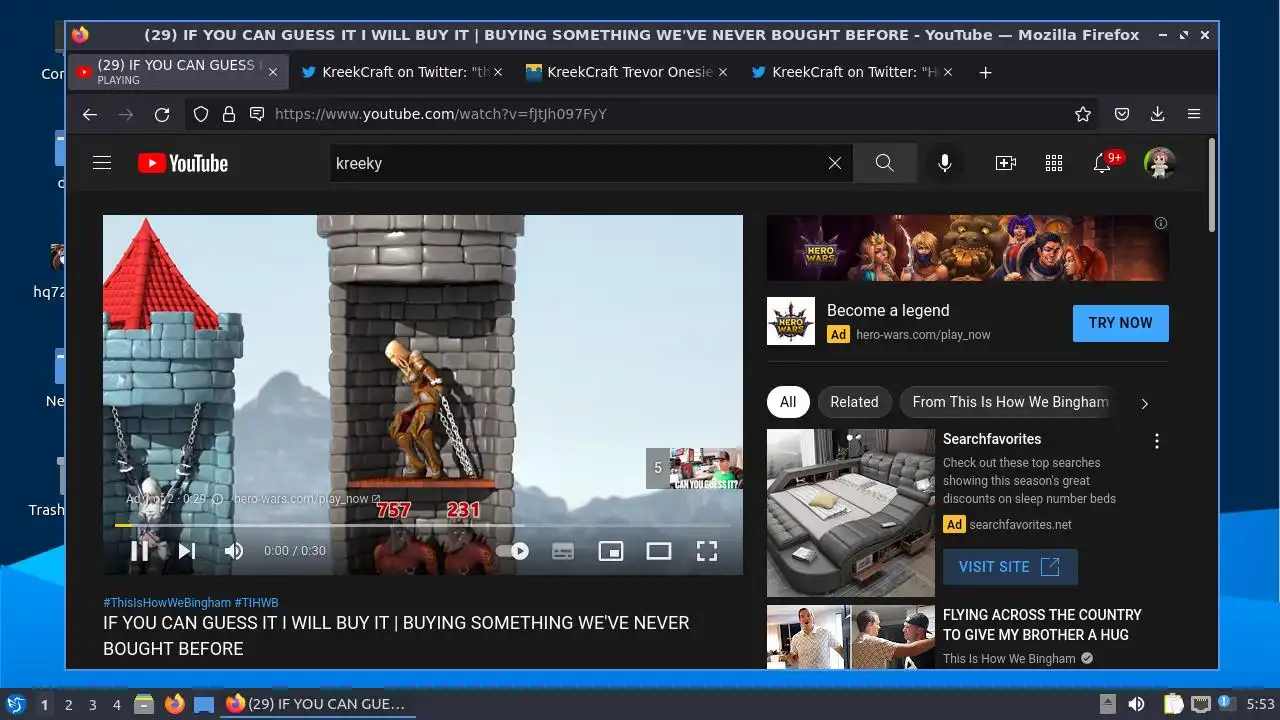Open the file manager taskbar icon
This screenshot has width=1280, height=720.
coord(144,705)
